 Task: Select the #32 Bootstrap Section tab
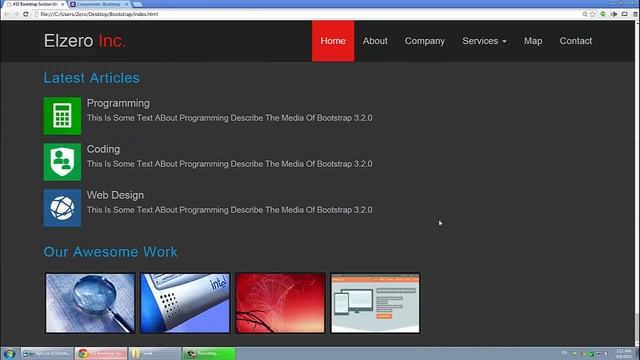tap(35, 4)
